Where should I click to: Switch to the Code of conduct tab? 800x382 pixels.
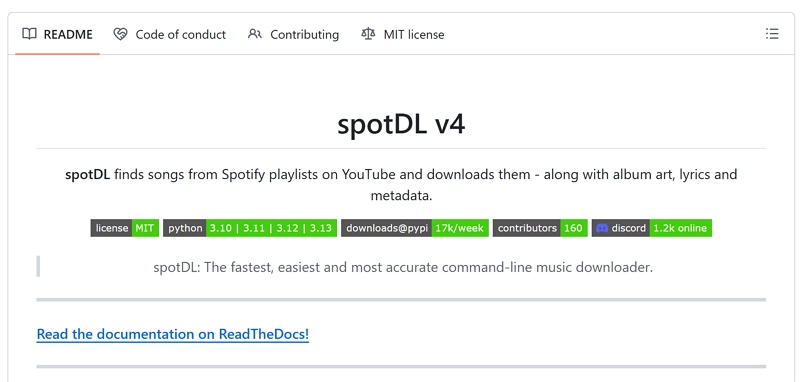coord(169,34)
